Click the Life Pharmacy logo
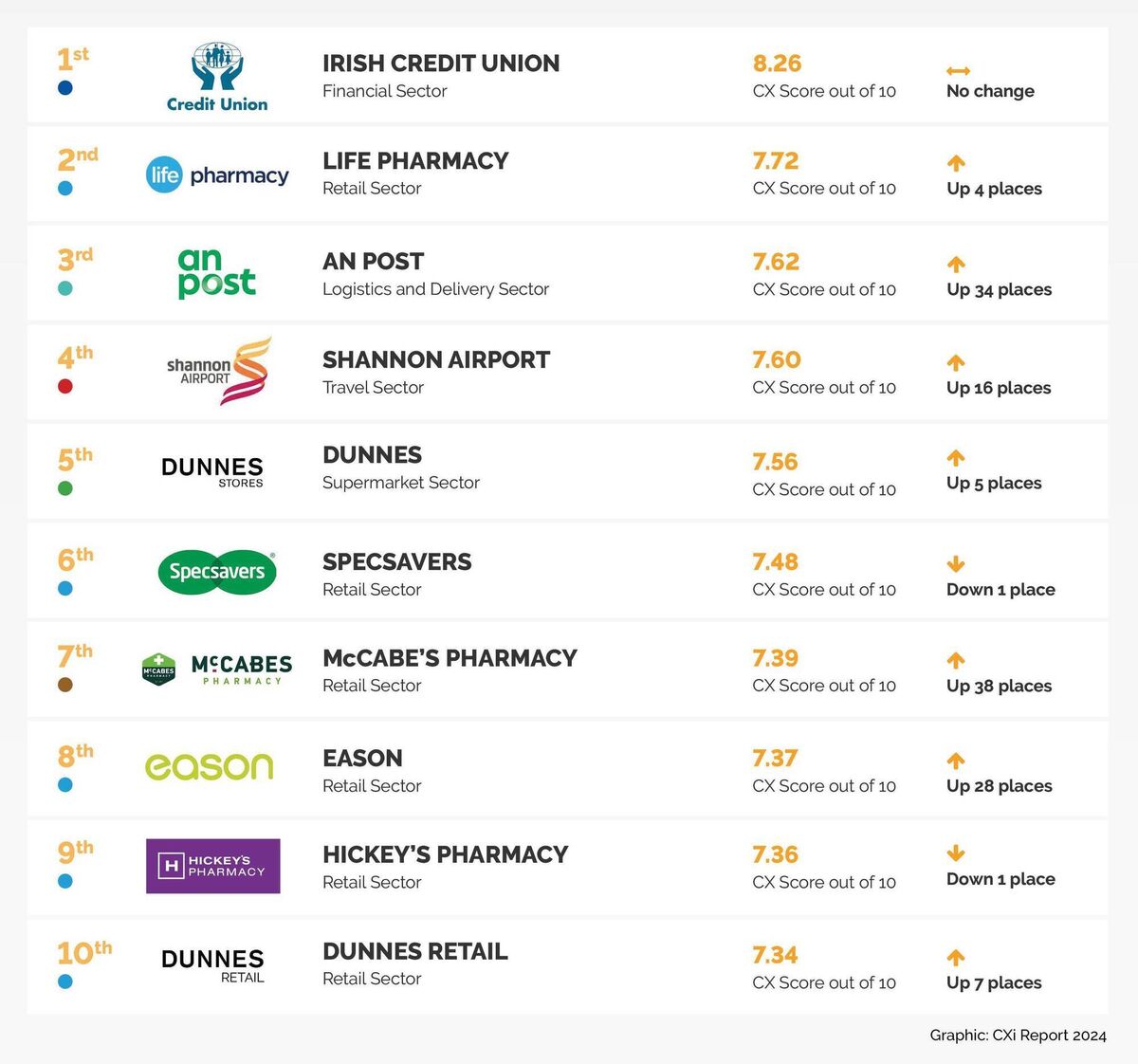Viewport: 1138px width, 1064px height. (x=217, y=175)
